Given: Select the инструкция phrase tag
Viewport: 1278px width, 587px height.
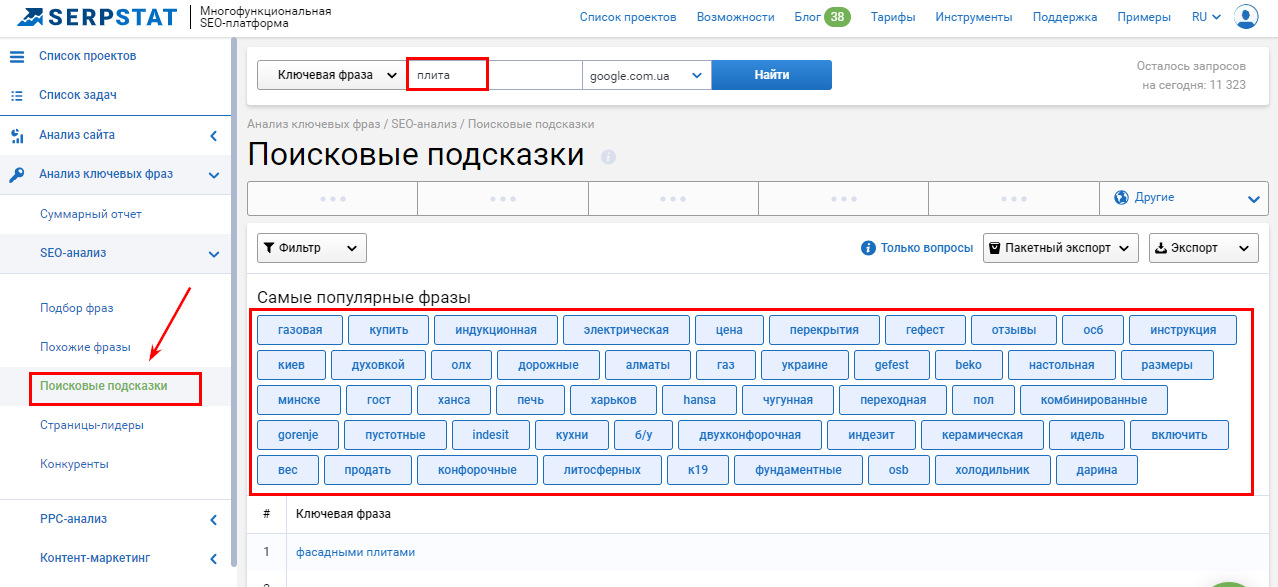Looking at the screenshot, I should [x=1183, y=330].
